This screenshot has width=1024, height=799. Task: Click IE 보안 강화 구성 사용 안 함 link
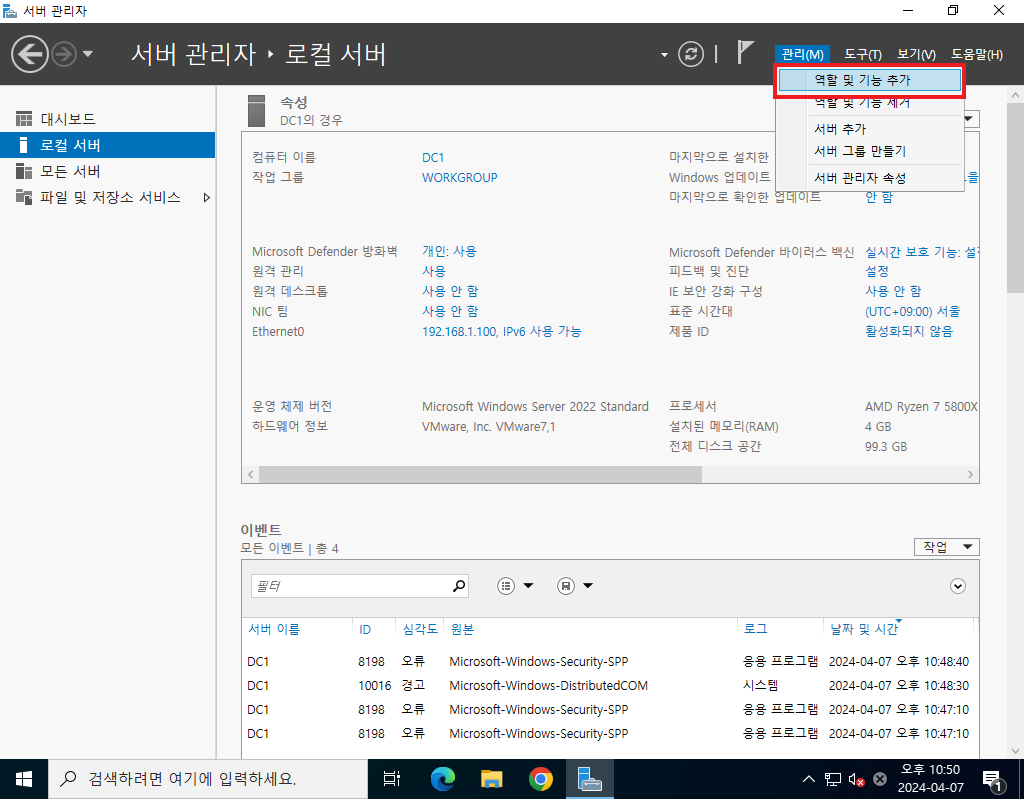(893, 291)
